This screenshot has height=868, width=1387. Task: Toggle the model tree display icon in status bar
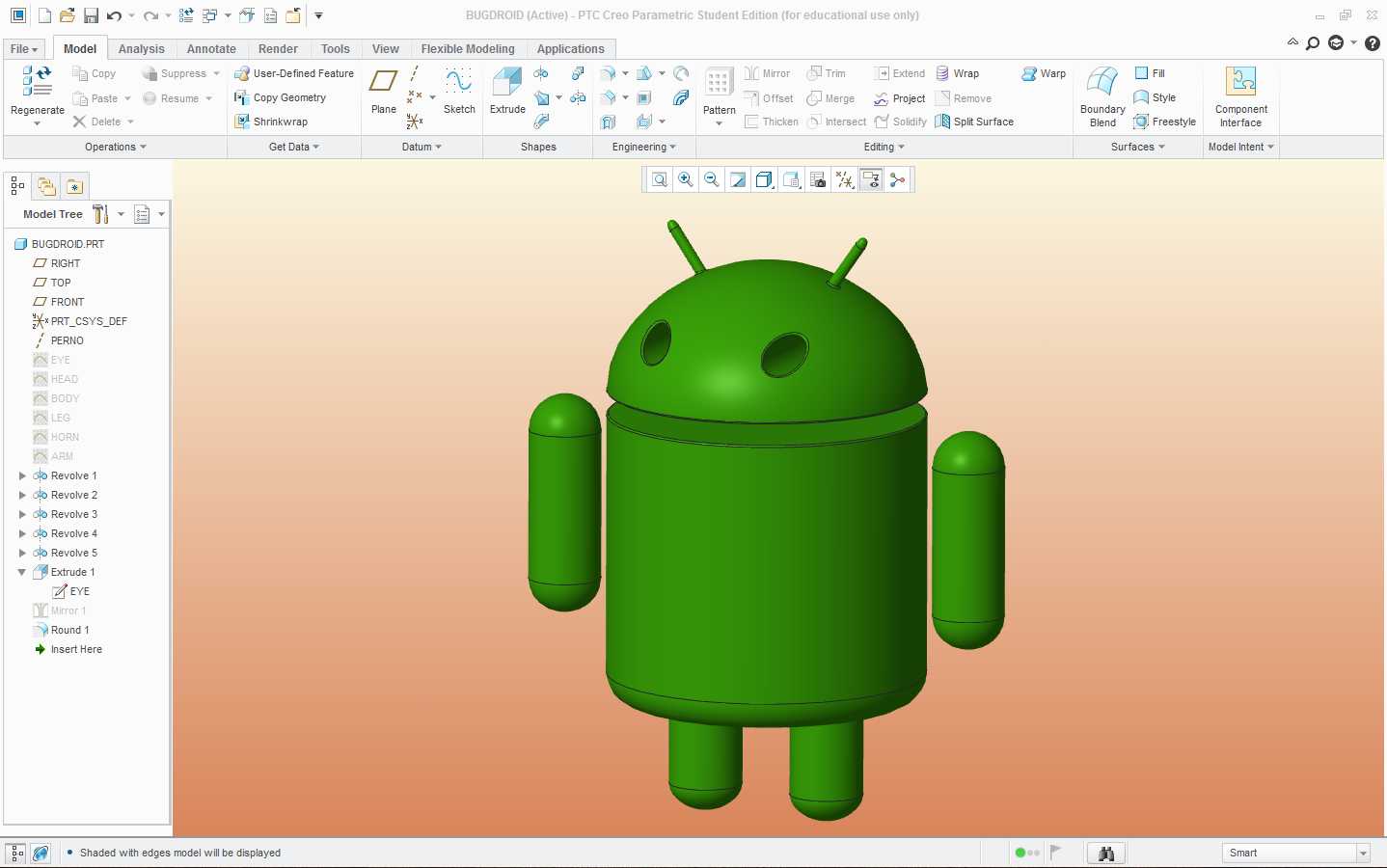click(16, 853)
